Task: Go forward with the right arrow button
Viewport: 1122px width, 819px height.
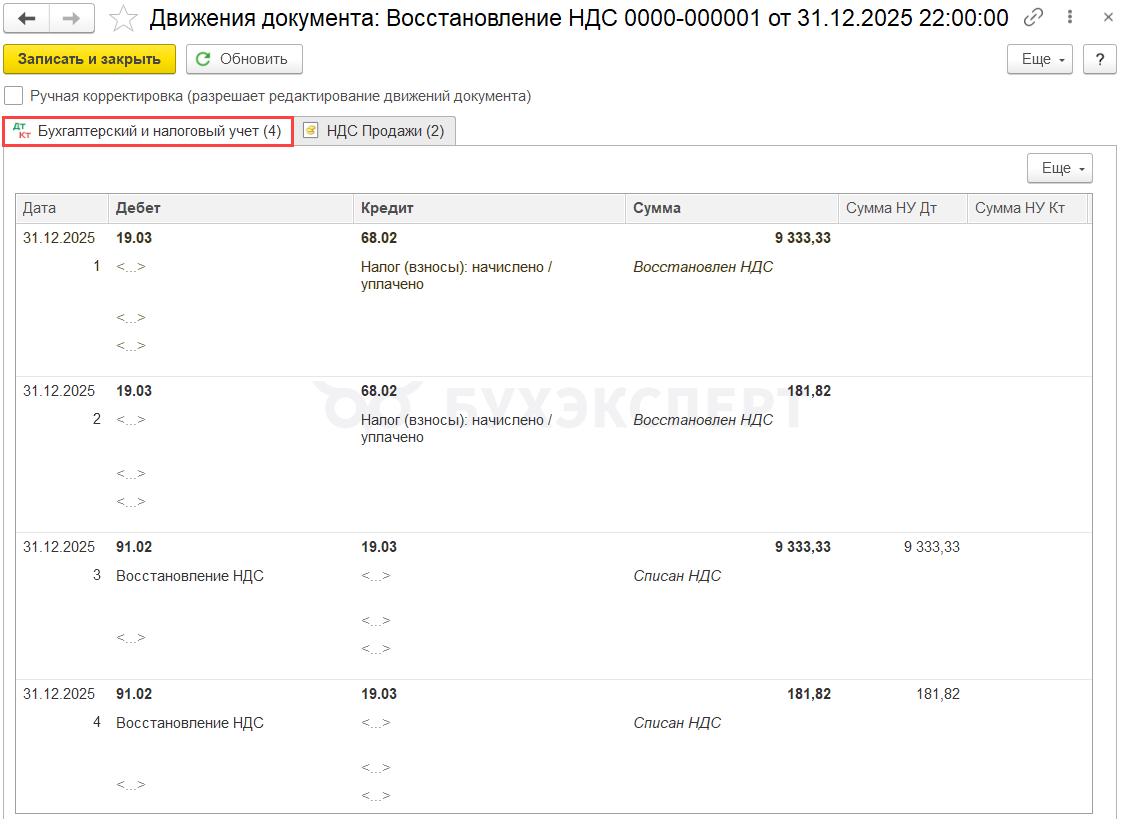Action: (x=72, y=19)
